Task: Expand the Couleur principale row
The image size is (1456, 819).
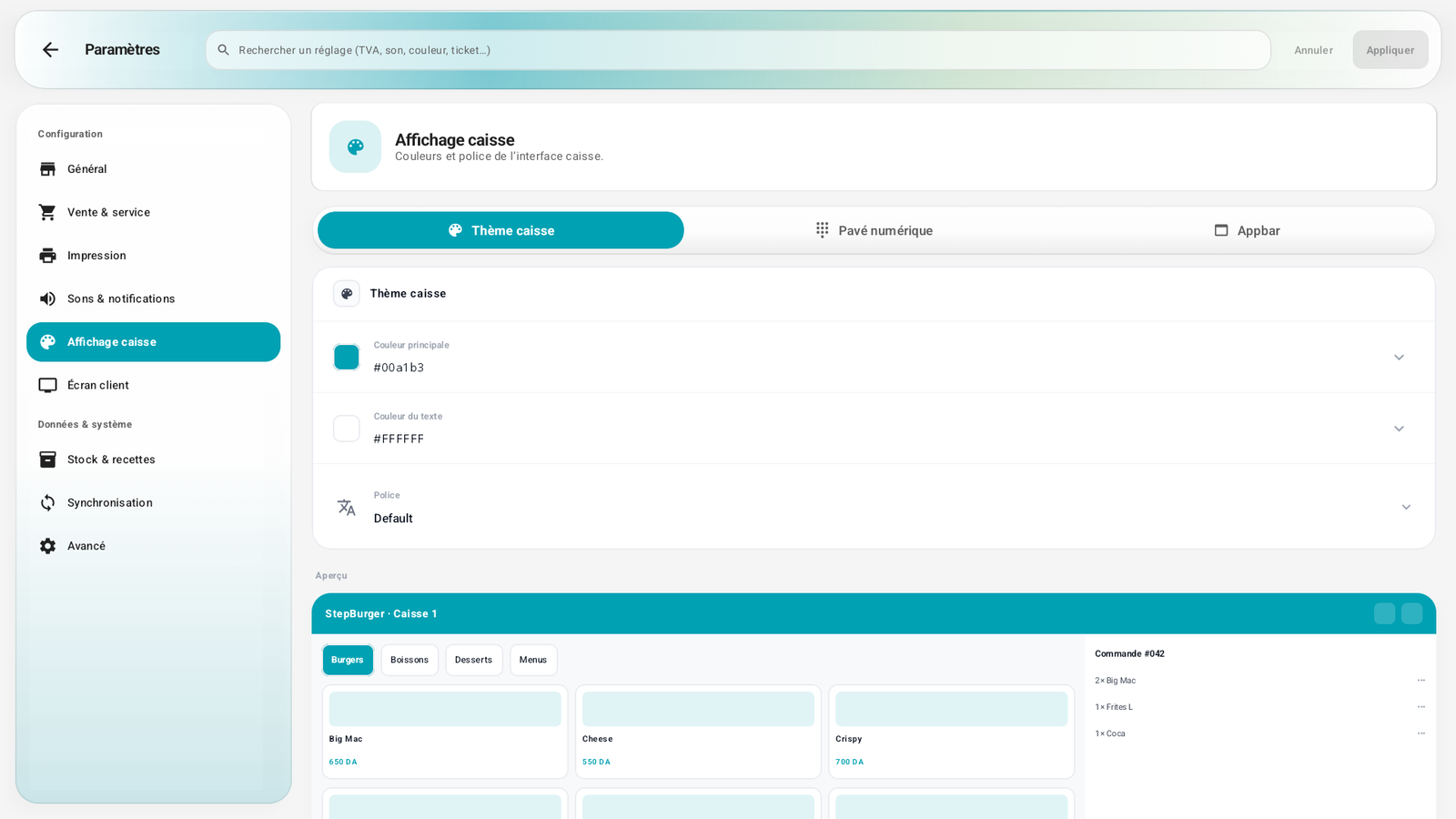Action: click(874, 357)
